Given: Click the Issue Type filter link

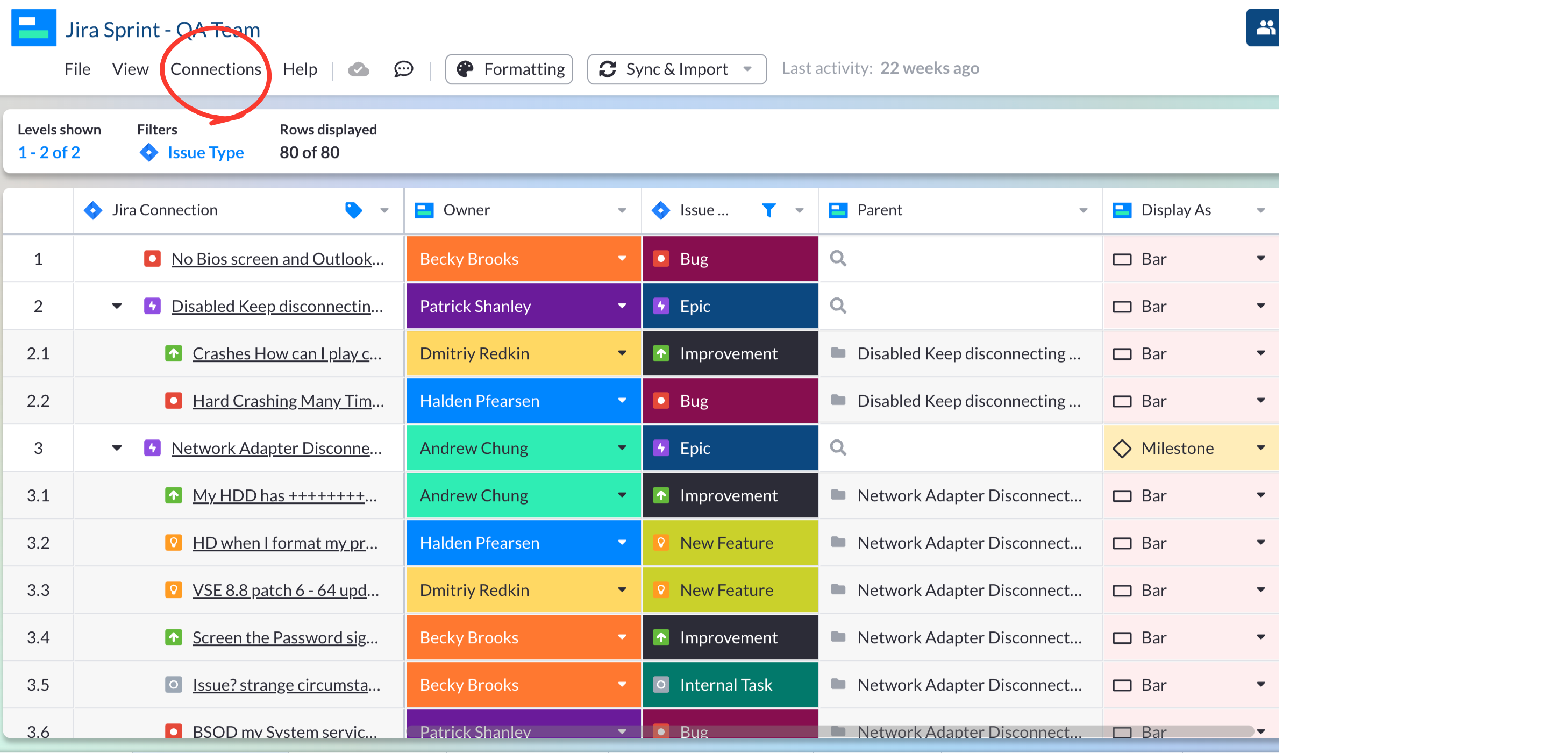Looking at the screenshot, I should click(x=206, y=152).
